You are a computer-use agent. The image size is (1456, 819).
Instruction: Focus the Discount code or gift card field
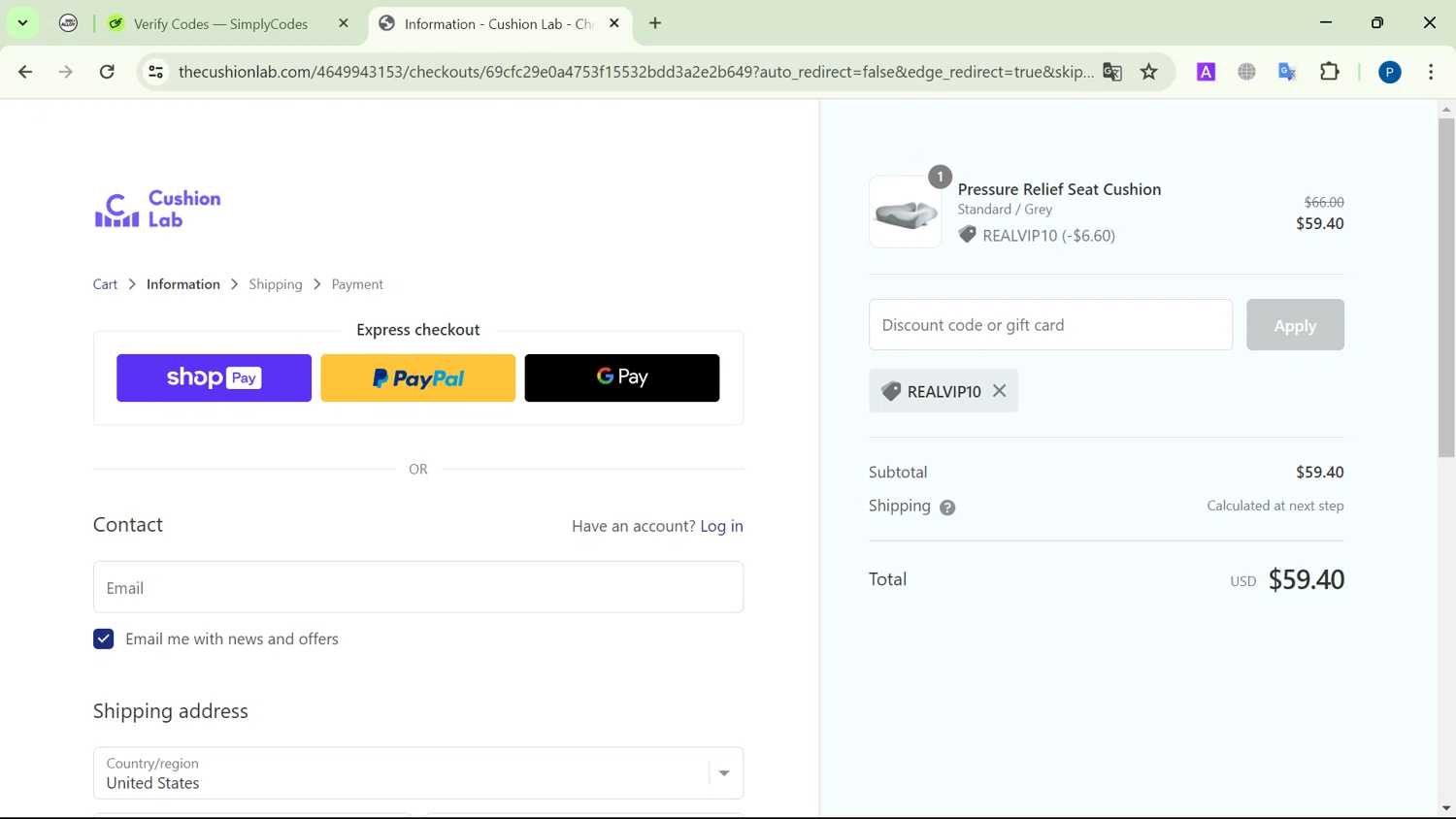point(1050,325)
